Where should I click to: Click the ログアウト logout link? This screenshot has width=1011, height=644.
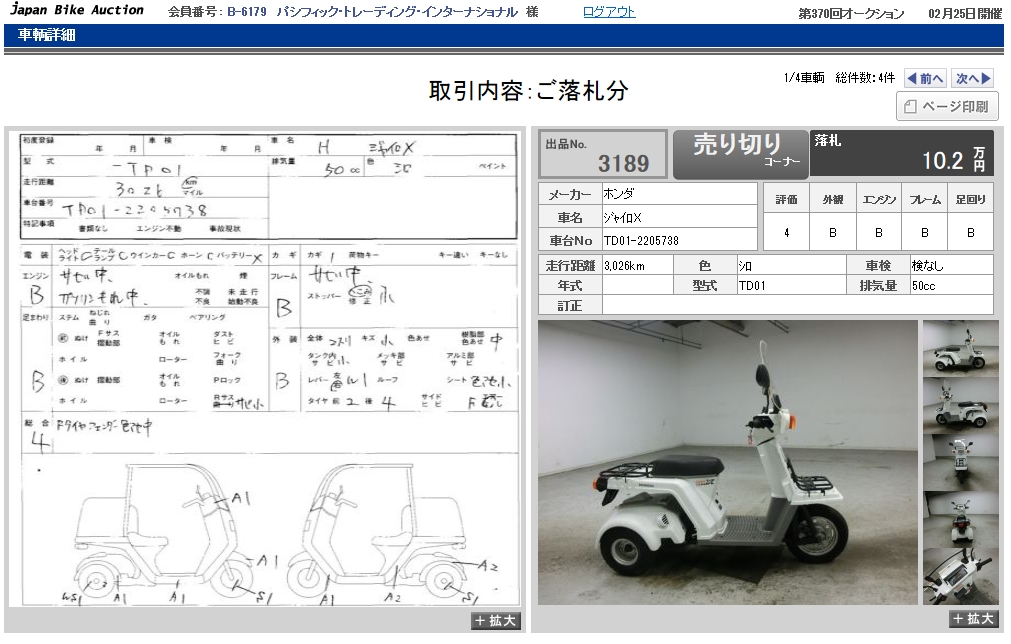click(x=608, y=12)
